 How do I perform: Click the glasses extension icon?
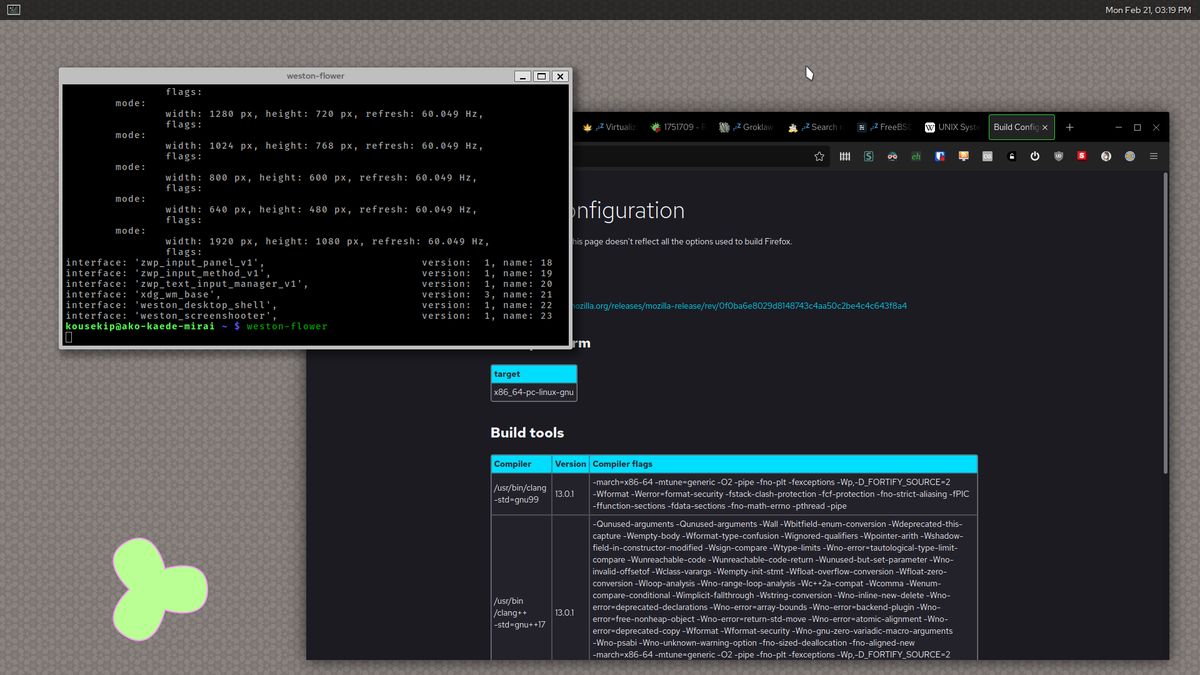point(892,156)
